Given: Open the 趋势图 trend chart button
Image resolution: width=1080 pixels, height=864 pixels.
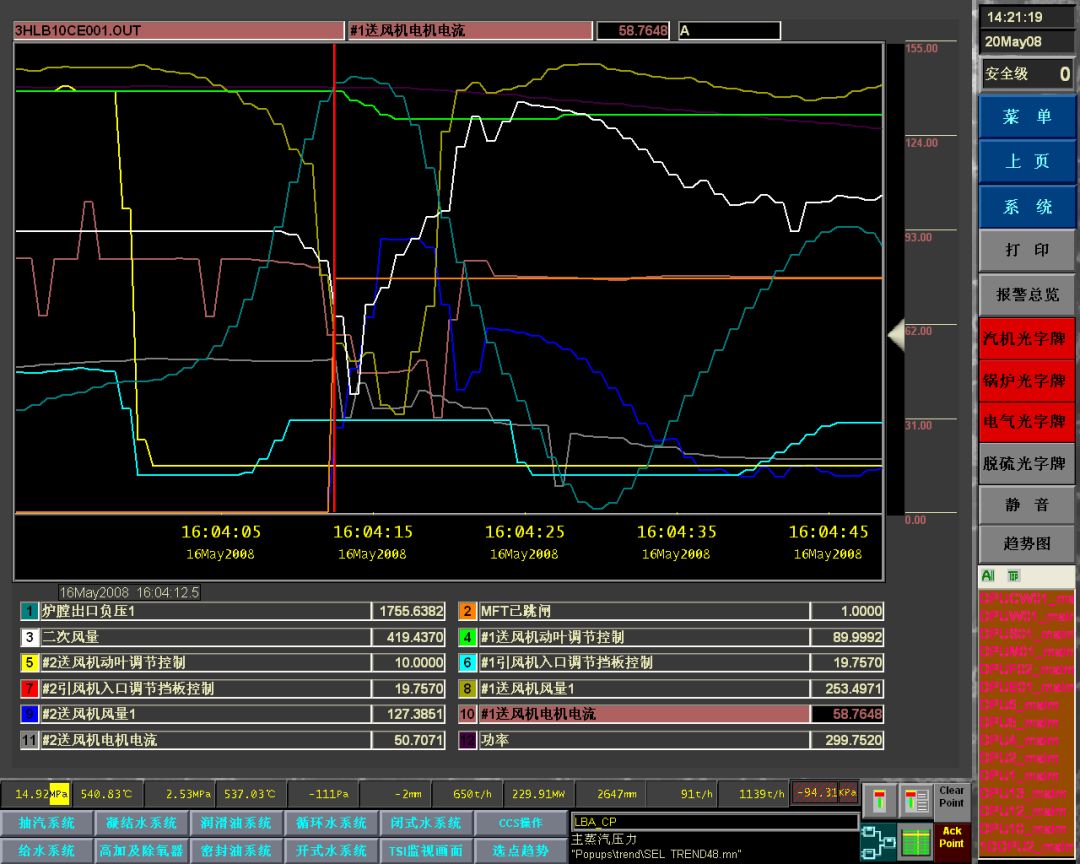Looking at the screenshot, I should [1026, 544].
